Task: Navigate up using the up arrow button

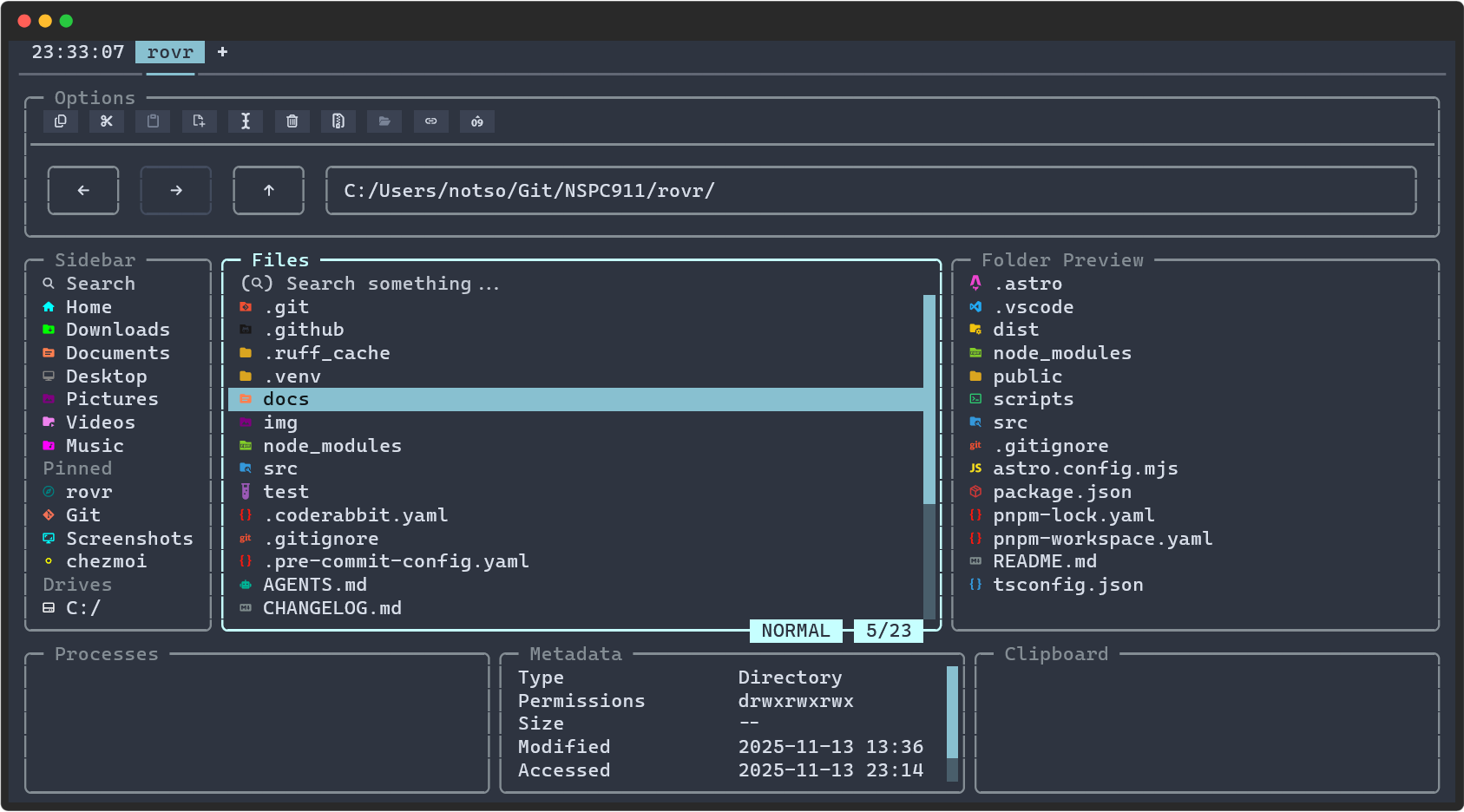Action: (x=268, y=190)
